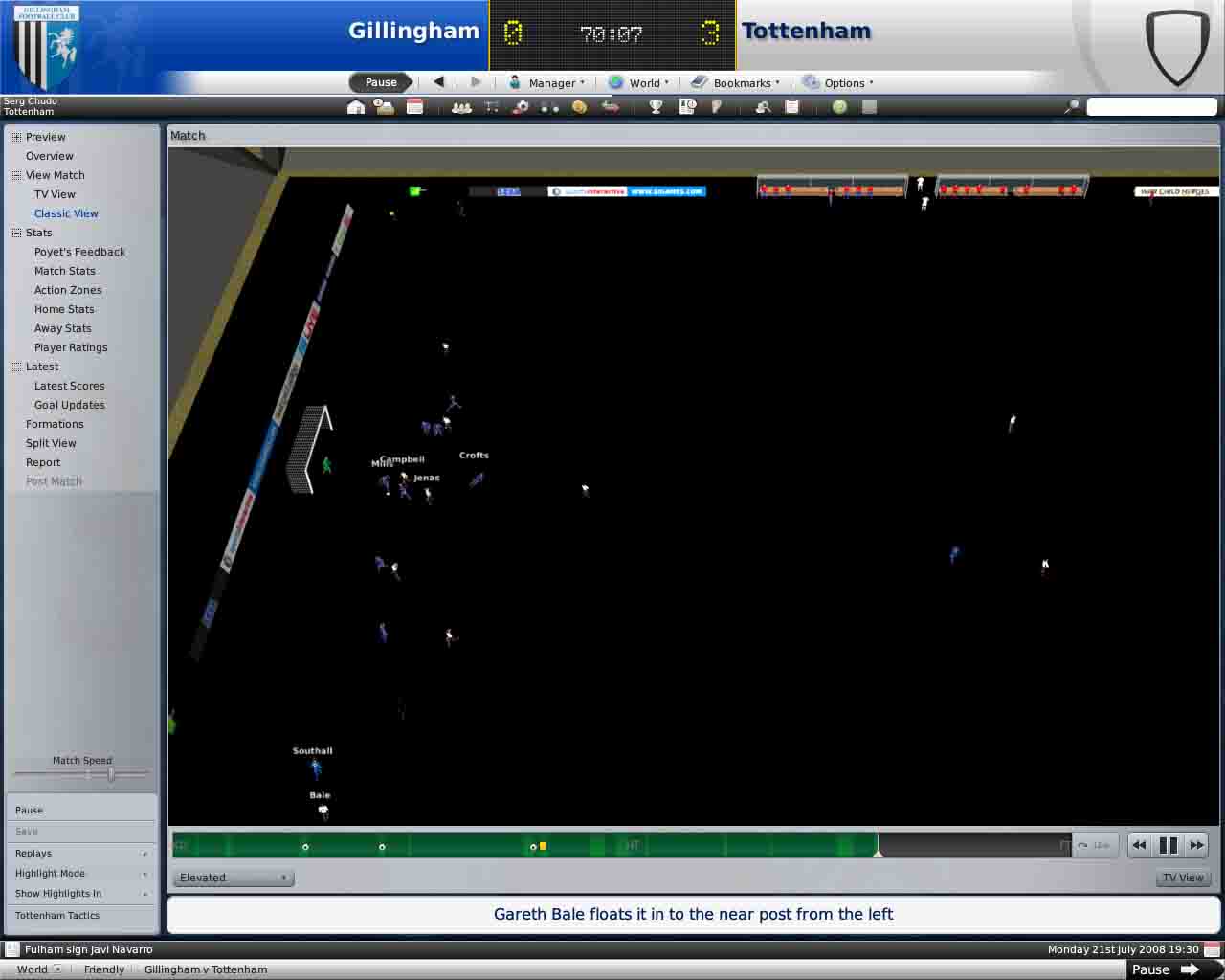Click the squad players group icon
Screen dimensions: 1225x980
[x=461, y=107]
